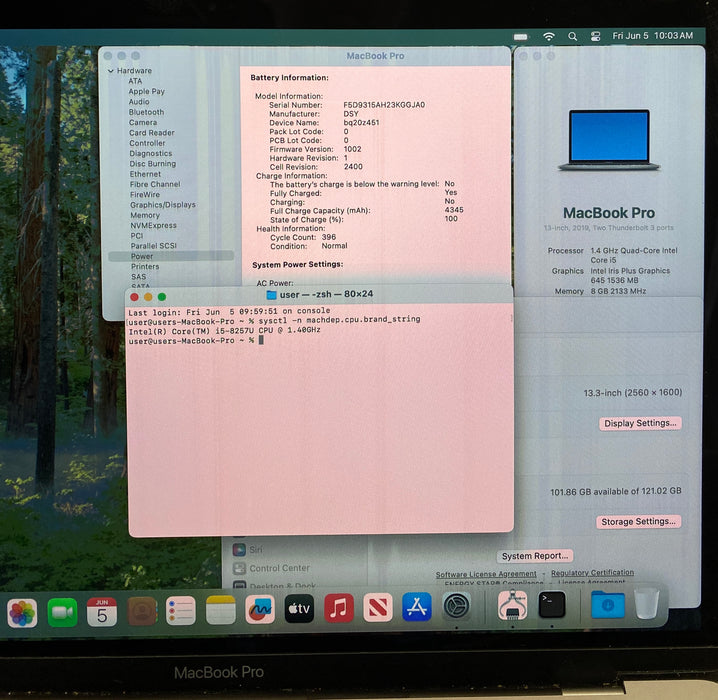Click the Terminal window title text
The height and width of the screenshot is (700, 718).
(x=326, y=294)
